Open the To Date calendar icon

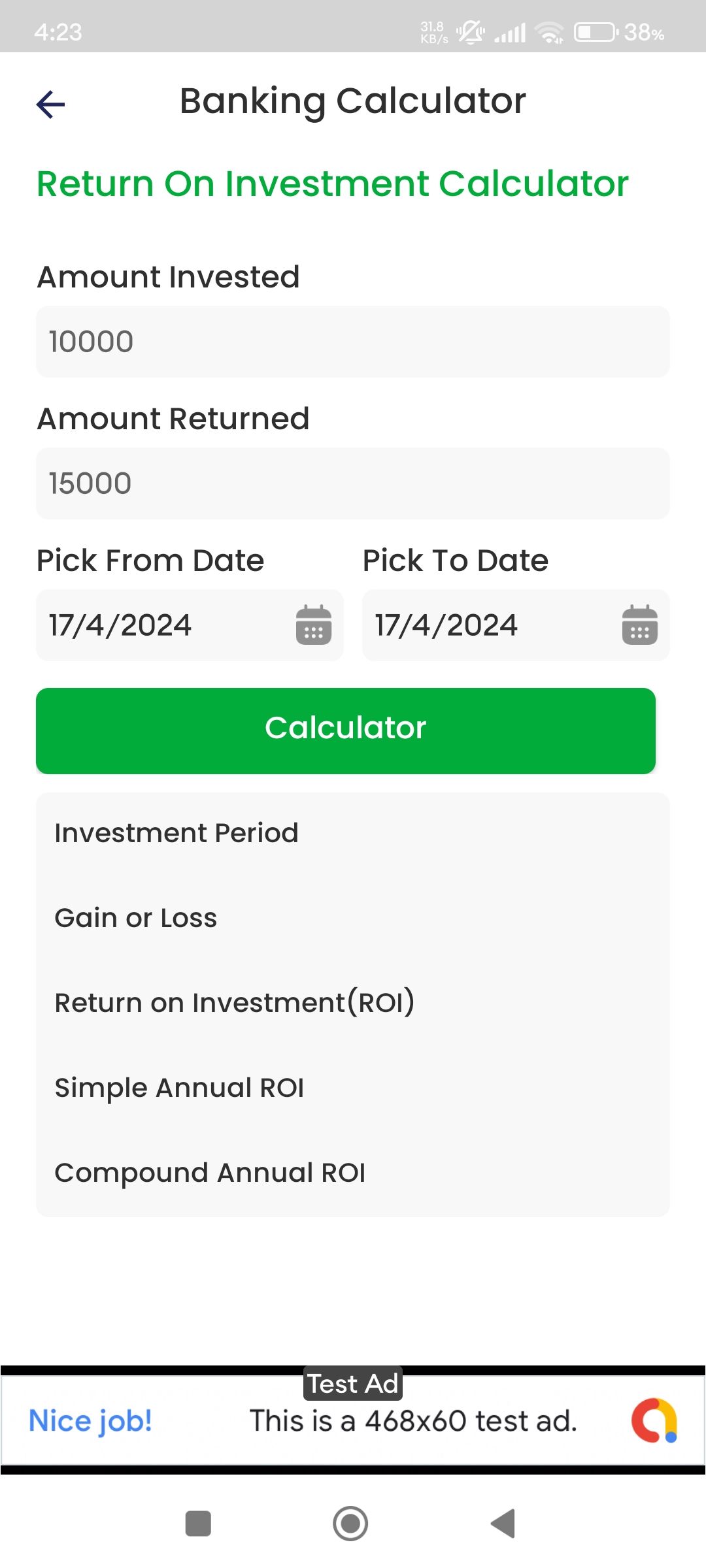click(x=639, y=625)
